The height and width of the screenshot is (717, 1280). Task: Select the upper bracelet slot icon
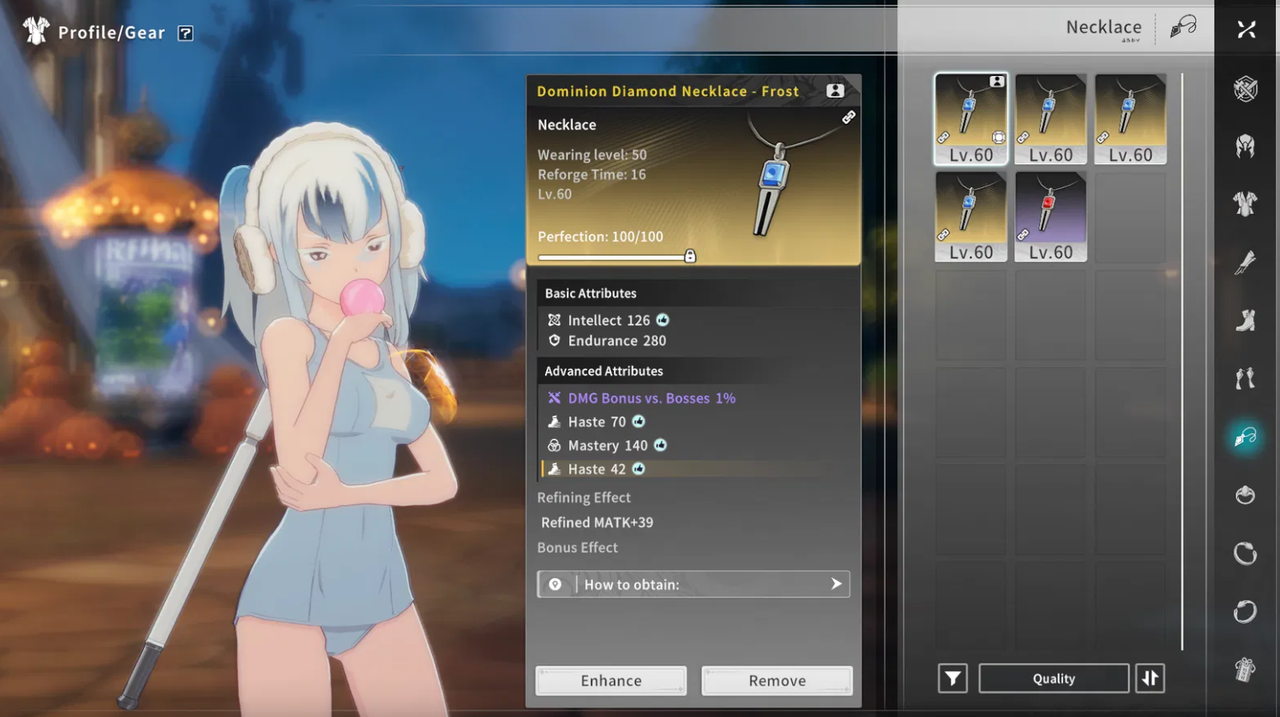point(1245,553)
